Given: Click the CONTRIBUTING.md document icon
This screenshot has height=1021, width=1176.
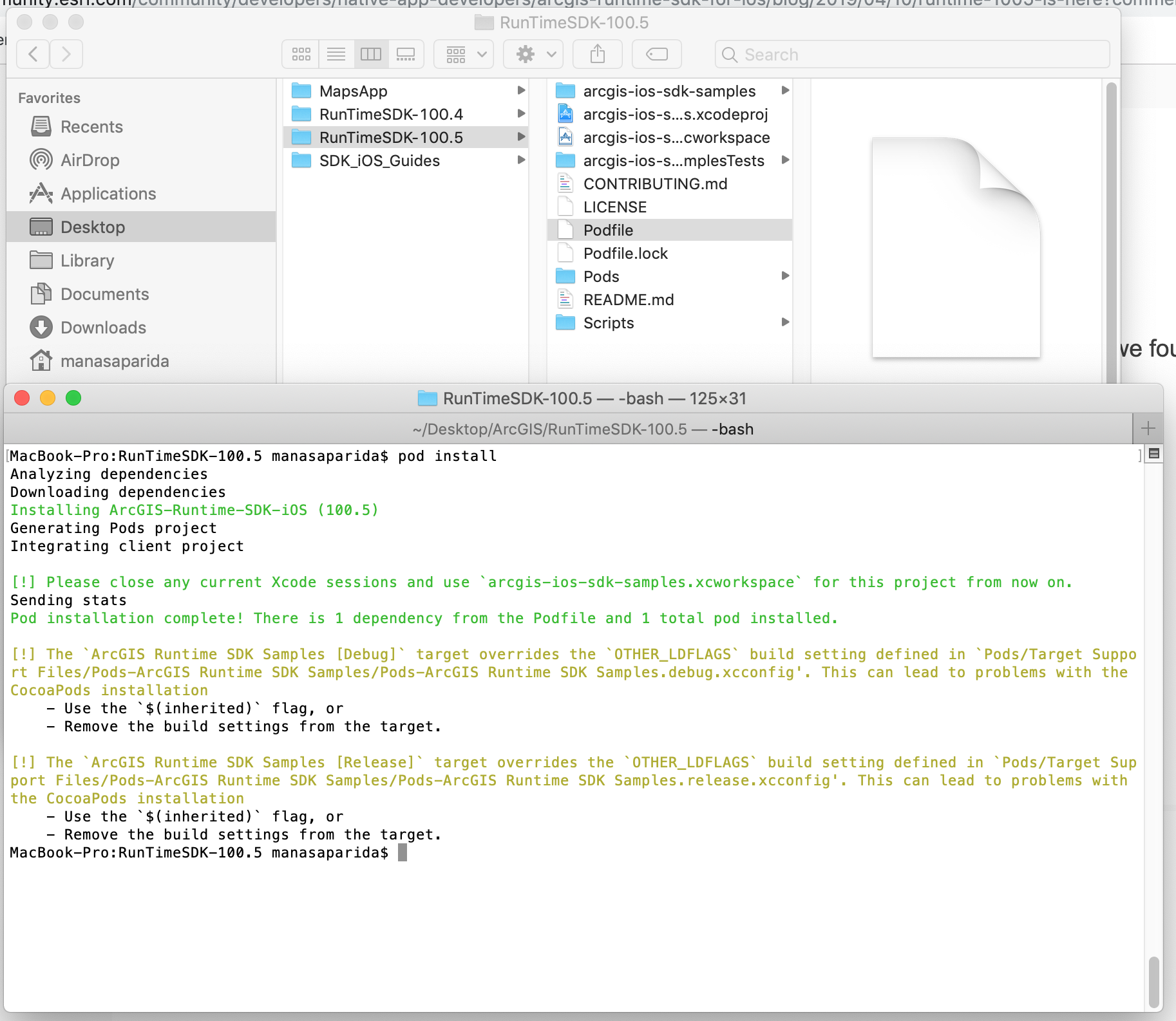Looking at the screenshot, I should 565,183.
